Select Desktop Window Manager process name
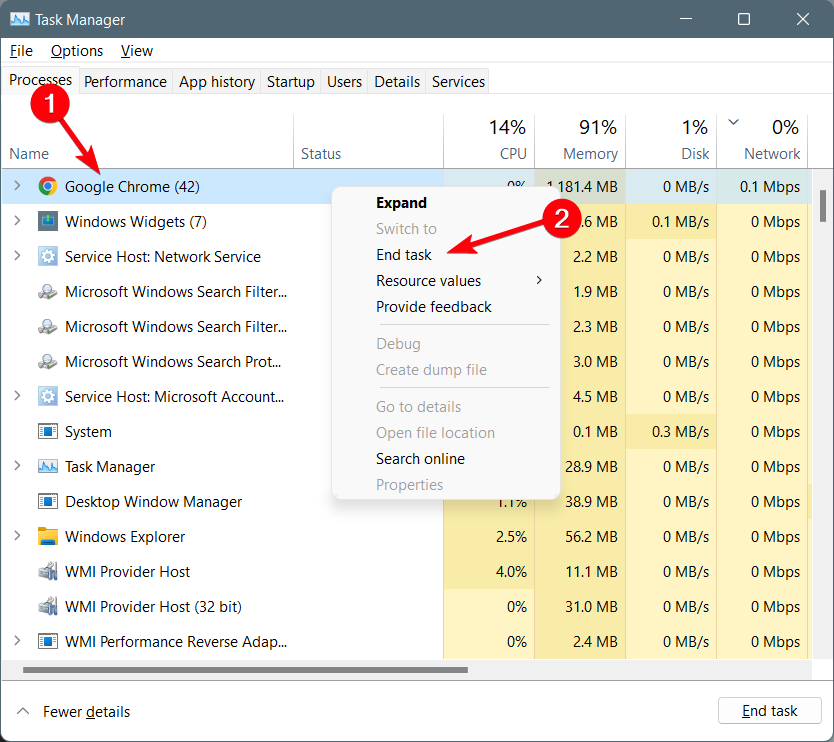834x742 pixels. pos(153,502)
